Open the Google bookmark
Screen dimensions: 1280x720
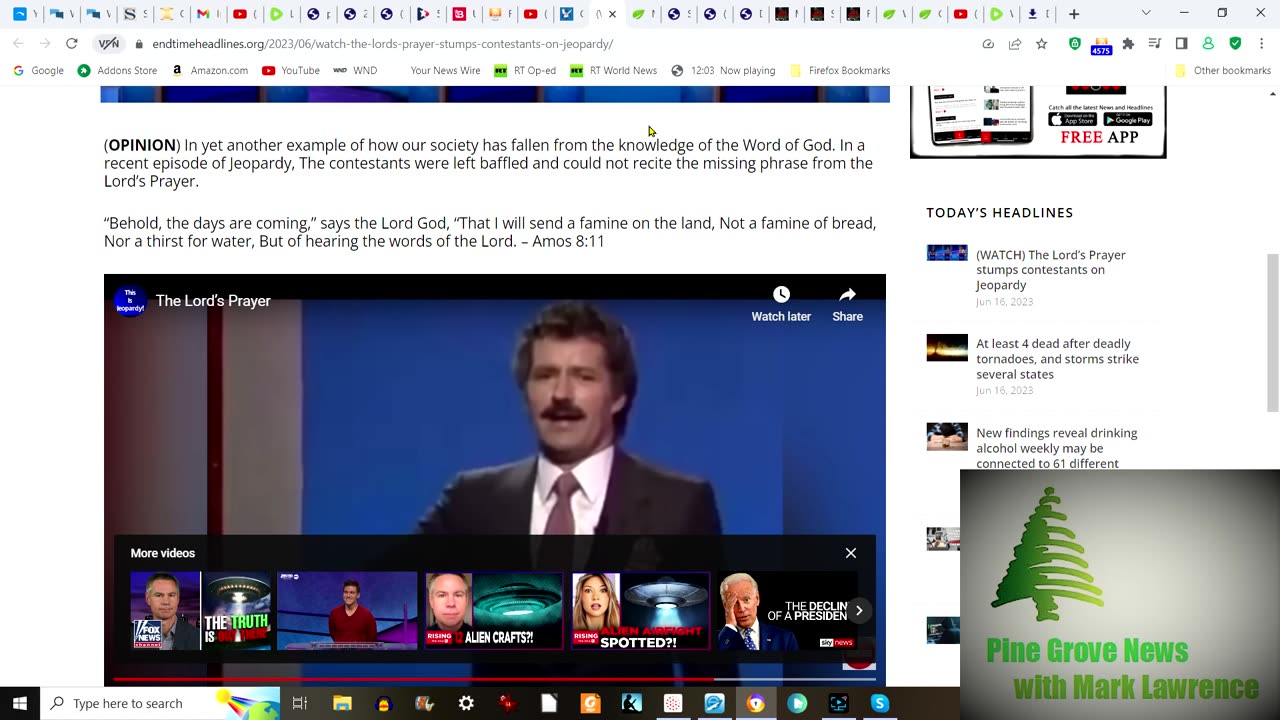coord(38,70)
